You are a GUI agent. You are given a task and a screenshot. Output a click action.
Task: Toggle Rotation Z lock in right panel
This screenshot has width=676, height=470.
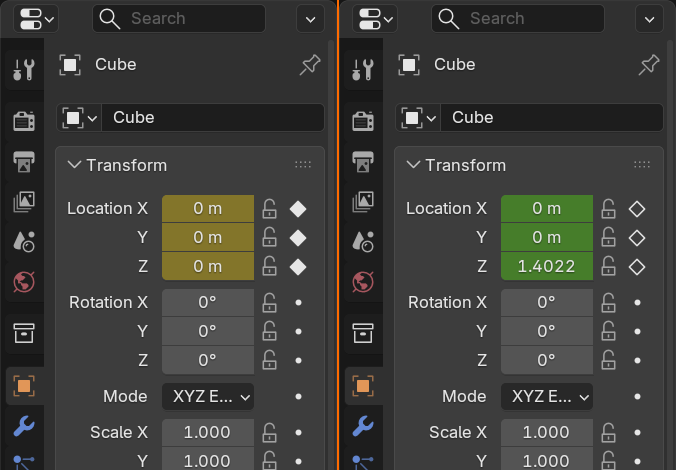pyautogui.click(x=608, y=360)
